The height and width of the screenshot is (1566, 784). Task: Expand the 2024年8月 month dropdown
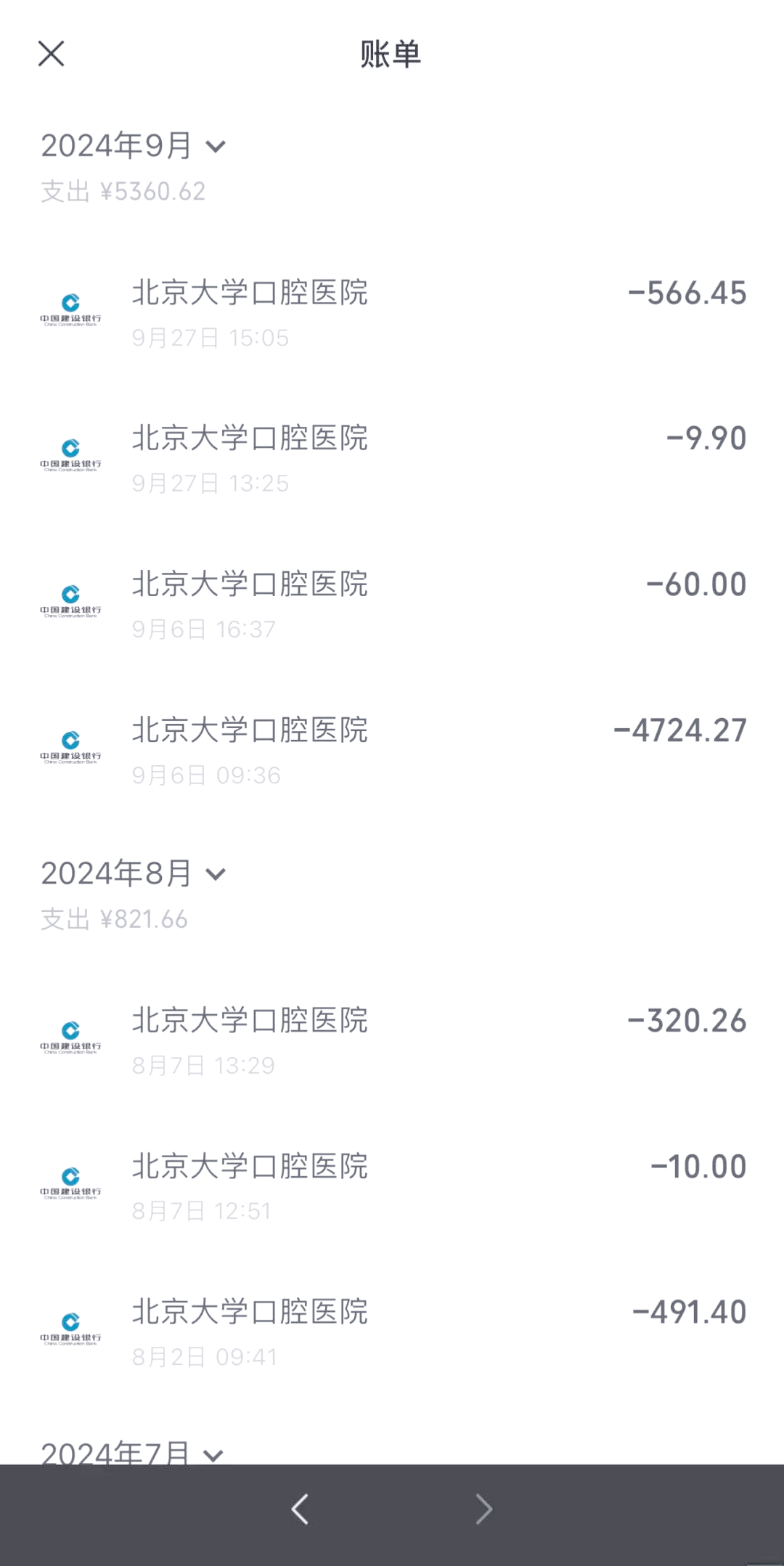216,874
